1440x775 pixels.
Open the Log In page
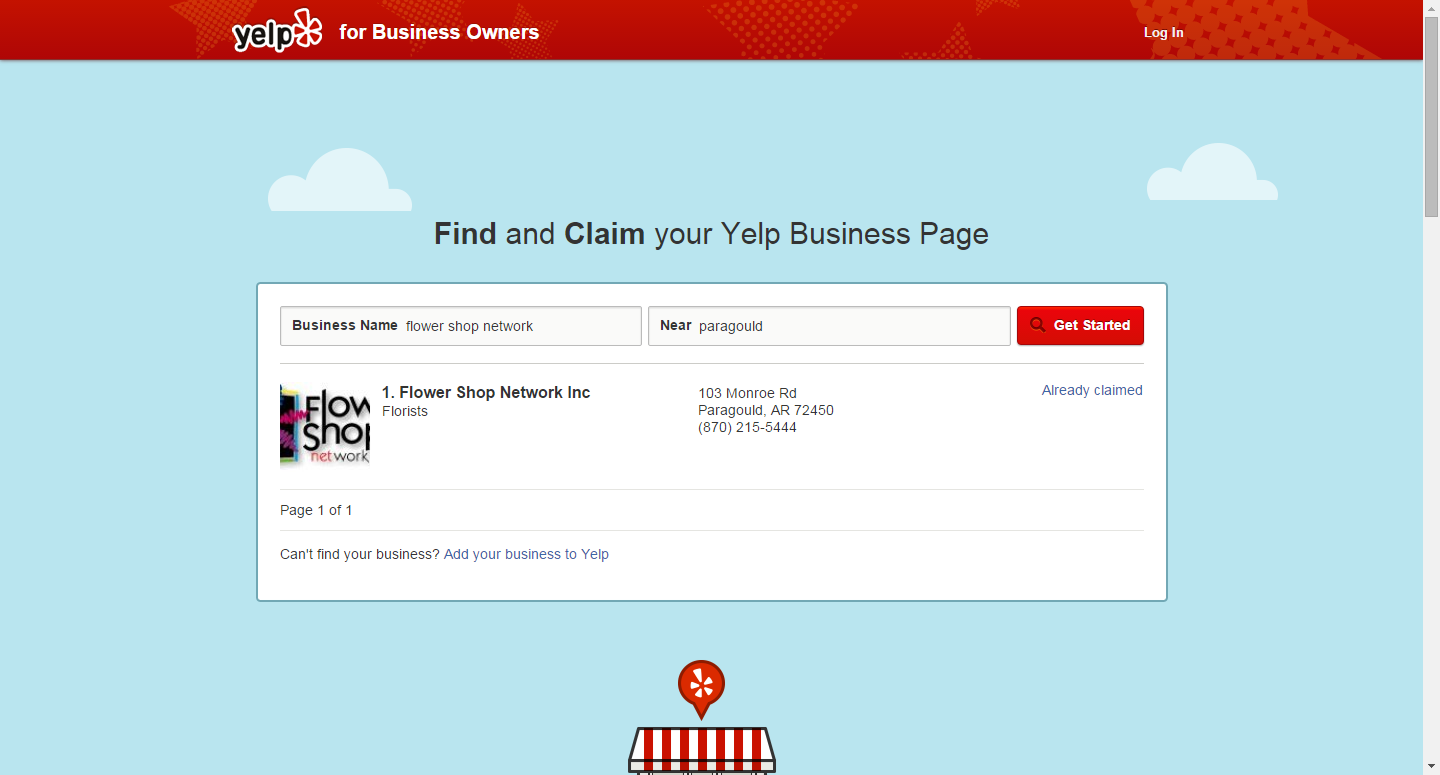coord(1163,32)
